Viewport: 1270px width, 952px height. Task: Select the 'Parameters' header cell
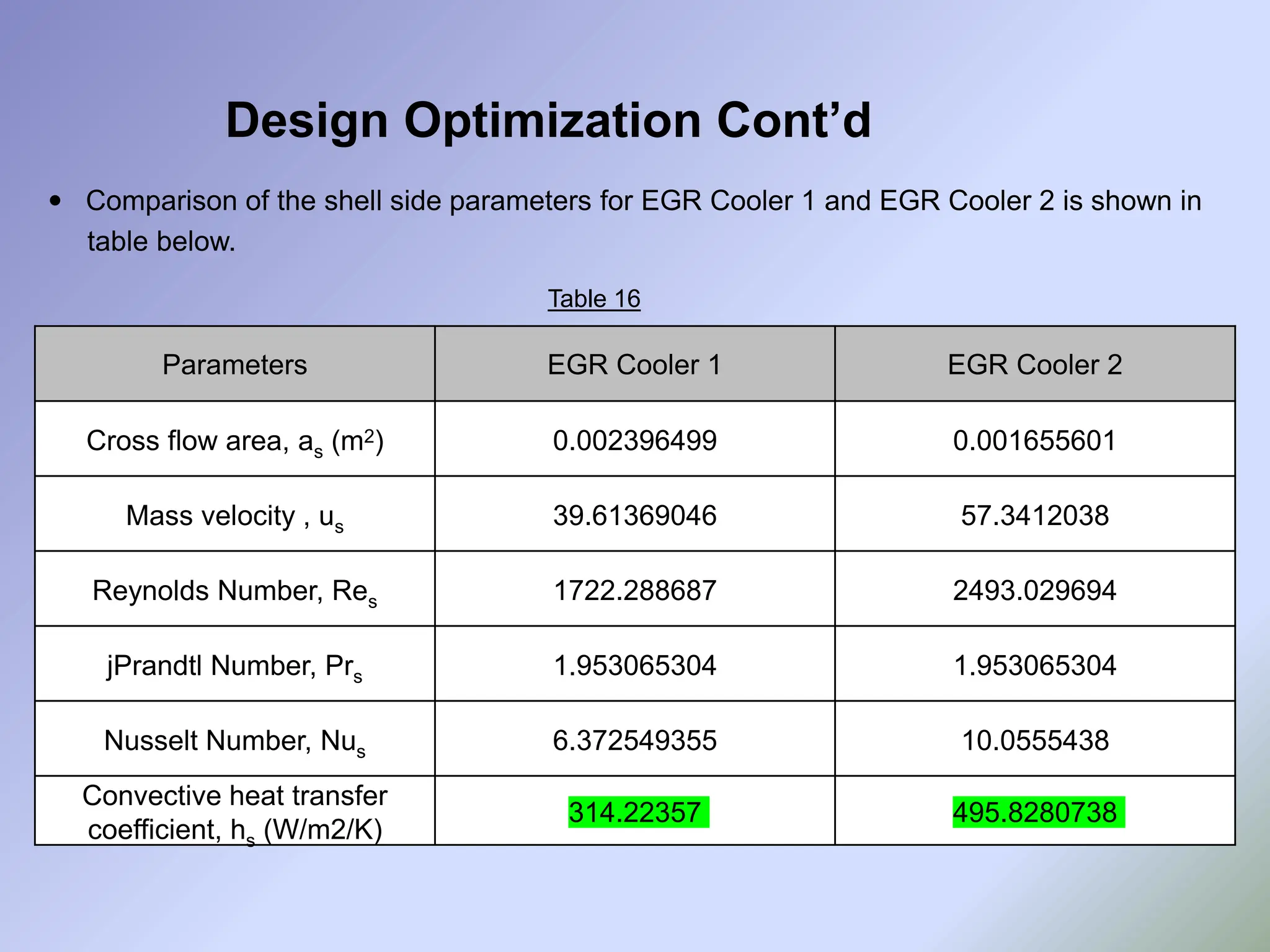click(235, 364)
